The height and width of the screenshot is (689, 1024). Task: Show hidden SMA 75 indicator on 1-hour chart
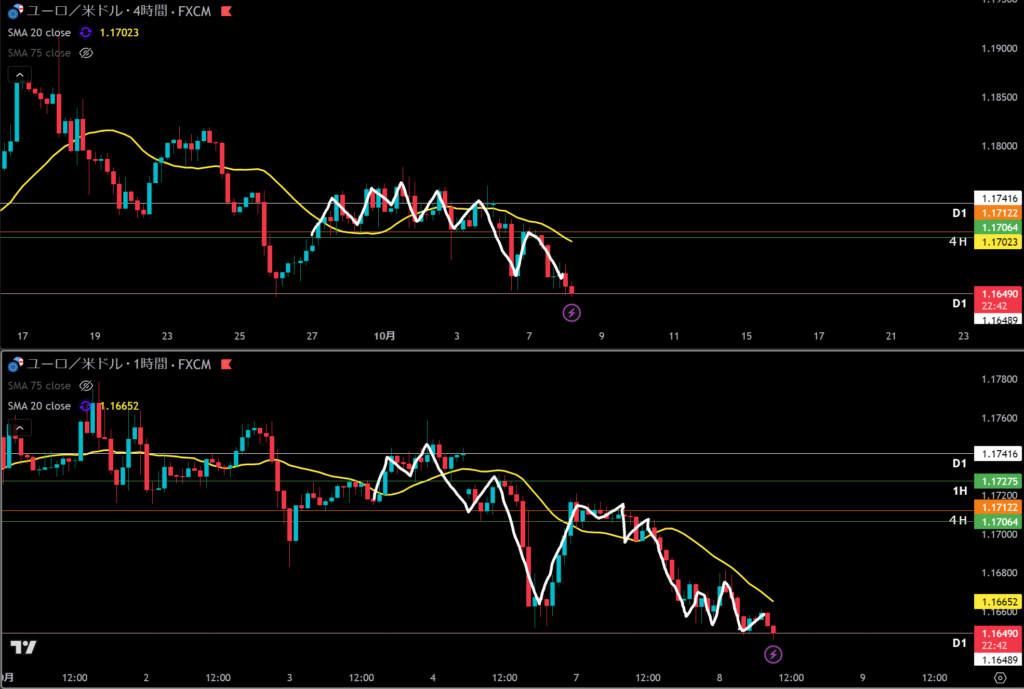(x=86, y=385)
